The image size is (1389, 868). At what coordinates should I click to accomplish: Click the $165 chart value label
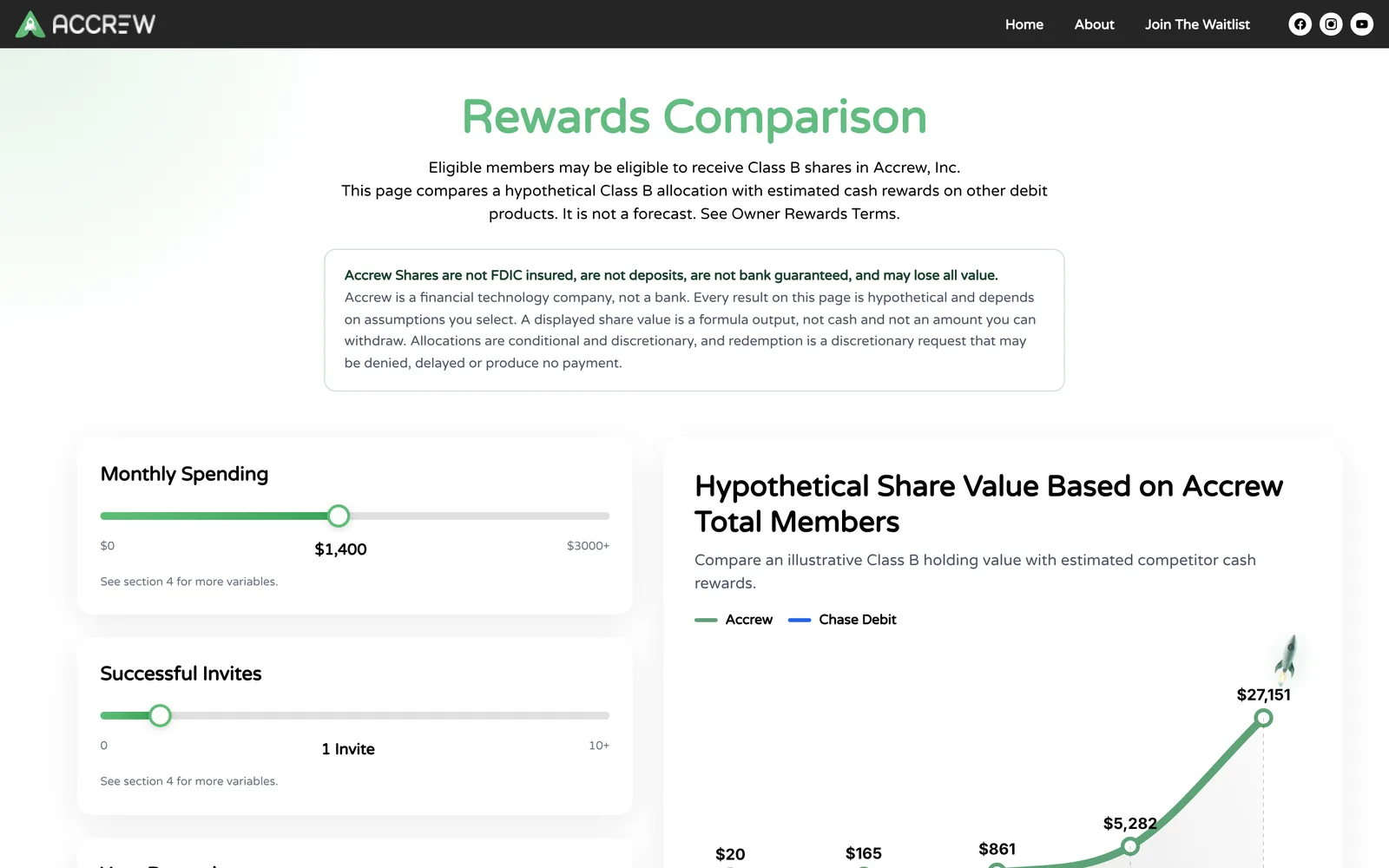(864, 853)
